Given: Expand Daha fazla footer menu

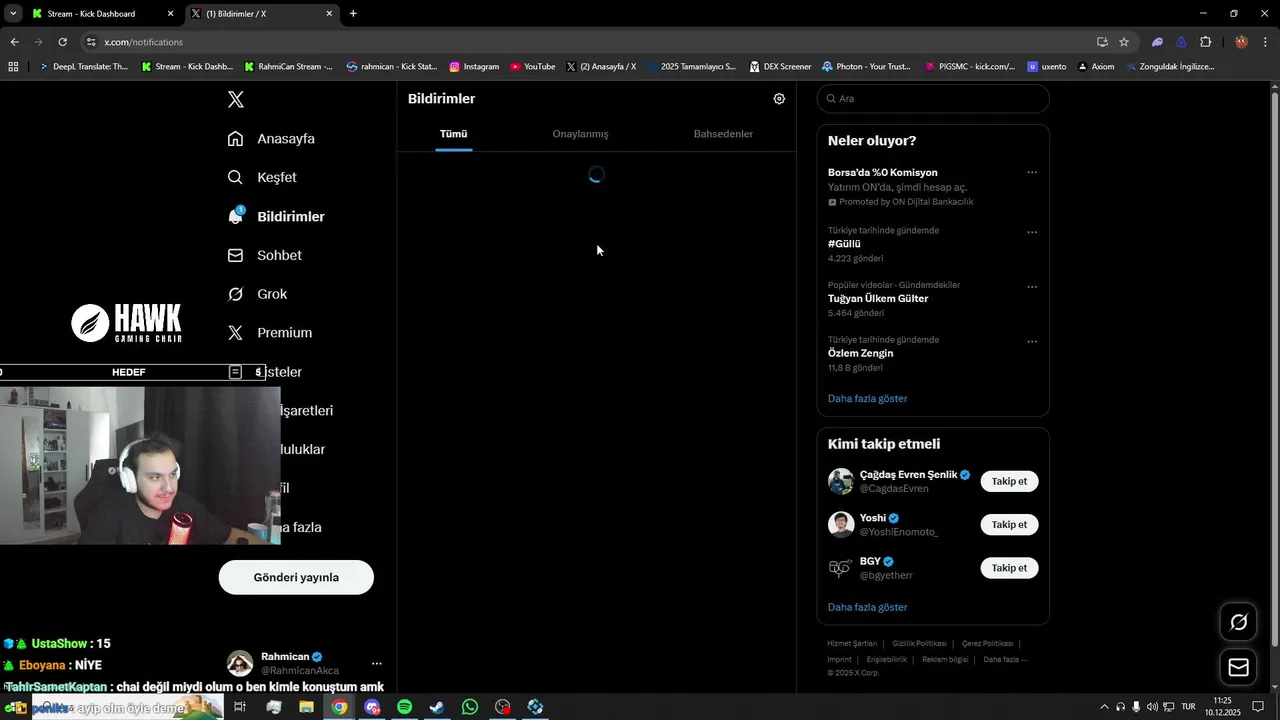Looking at the screenshot, I should [1005, 659].
